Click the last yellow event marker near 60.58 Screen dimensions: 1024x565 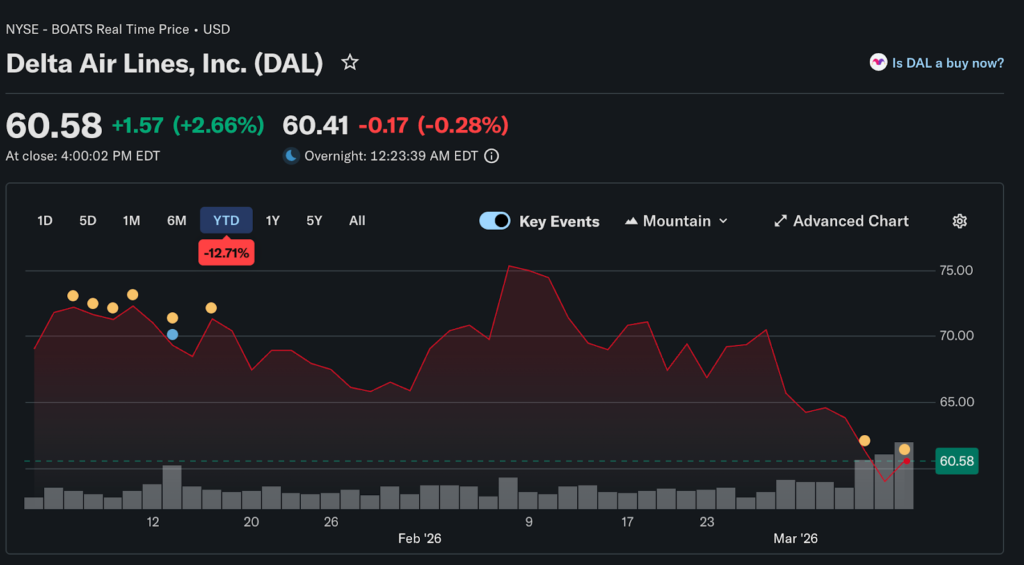[x=904, y=449]
